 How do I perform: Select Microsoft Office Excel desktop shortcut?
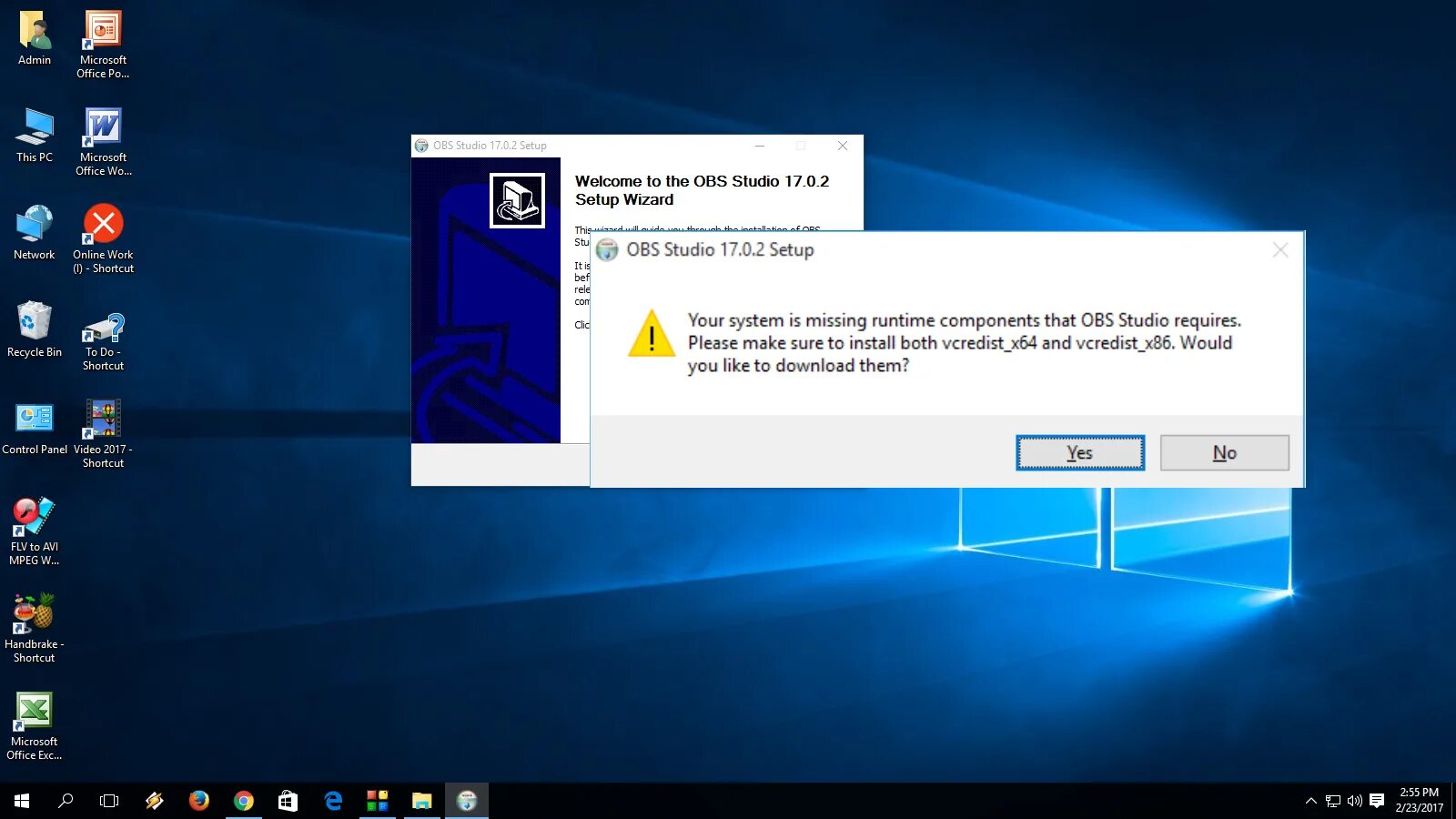(x=35, y=727)
